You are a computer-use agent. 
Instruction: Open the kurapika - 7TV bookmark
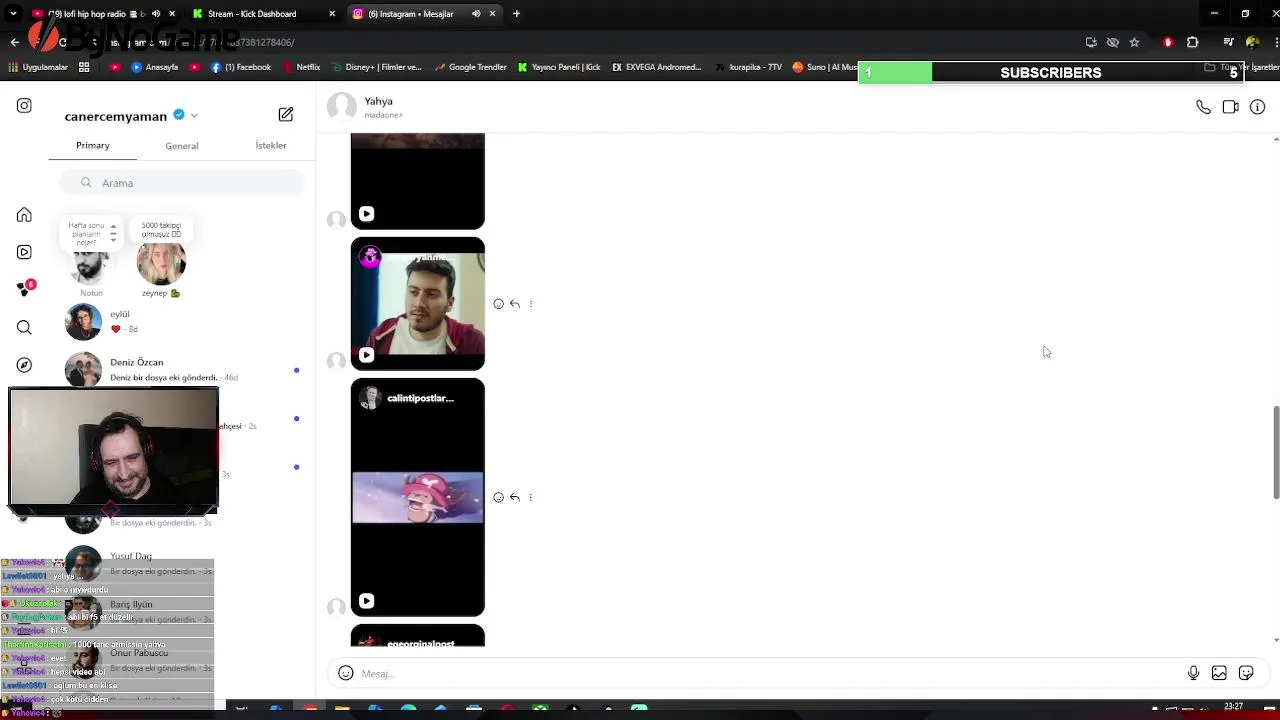point(749,67)
